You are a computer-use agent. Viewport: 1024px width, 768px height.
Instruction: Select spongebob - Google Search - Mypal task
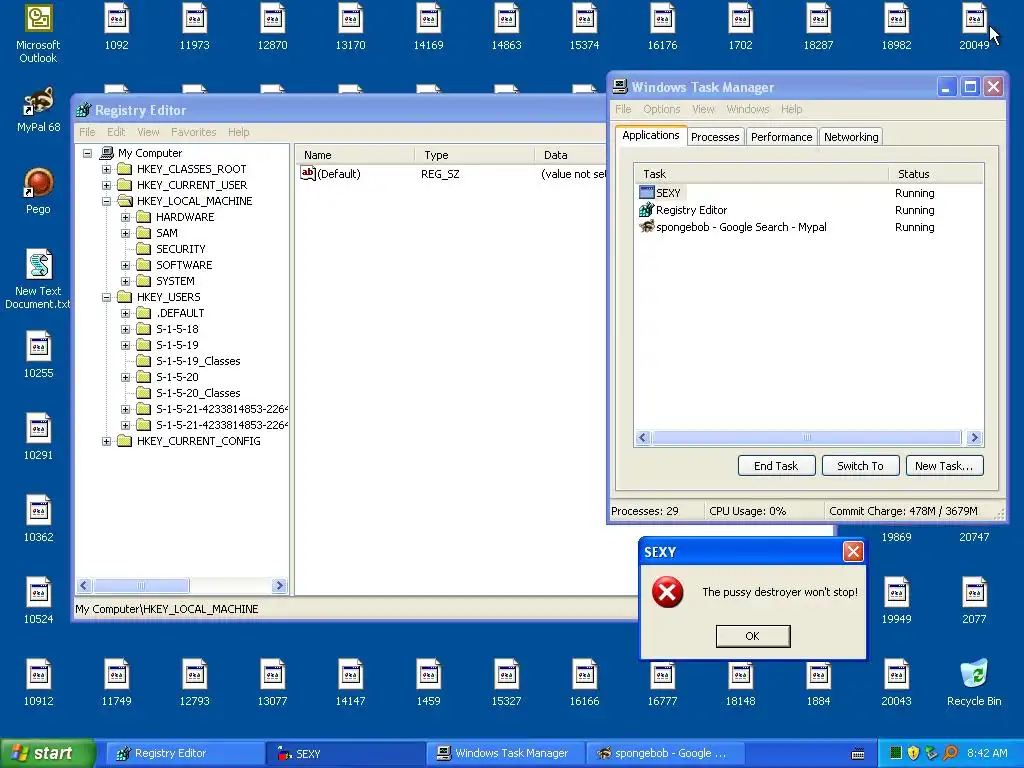[x=741, y=227]
